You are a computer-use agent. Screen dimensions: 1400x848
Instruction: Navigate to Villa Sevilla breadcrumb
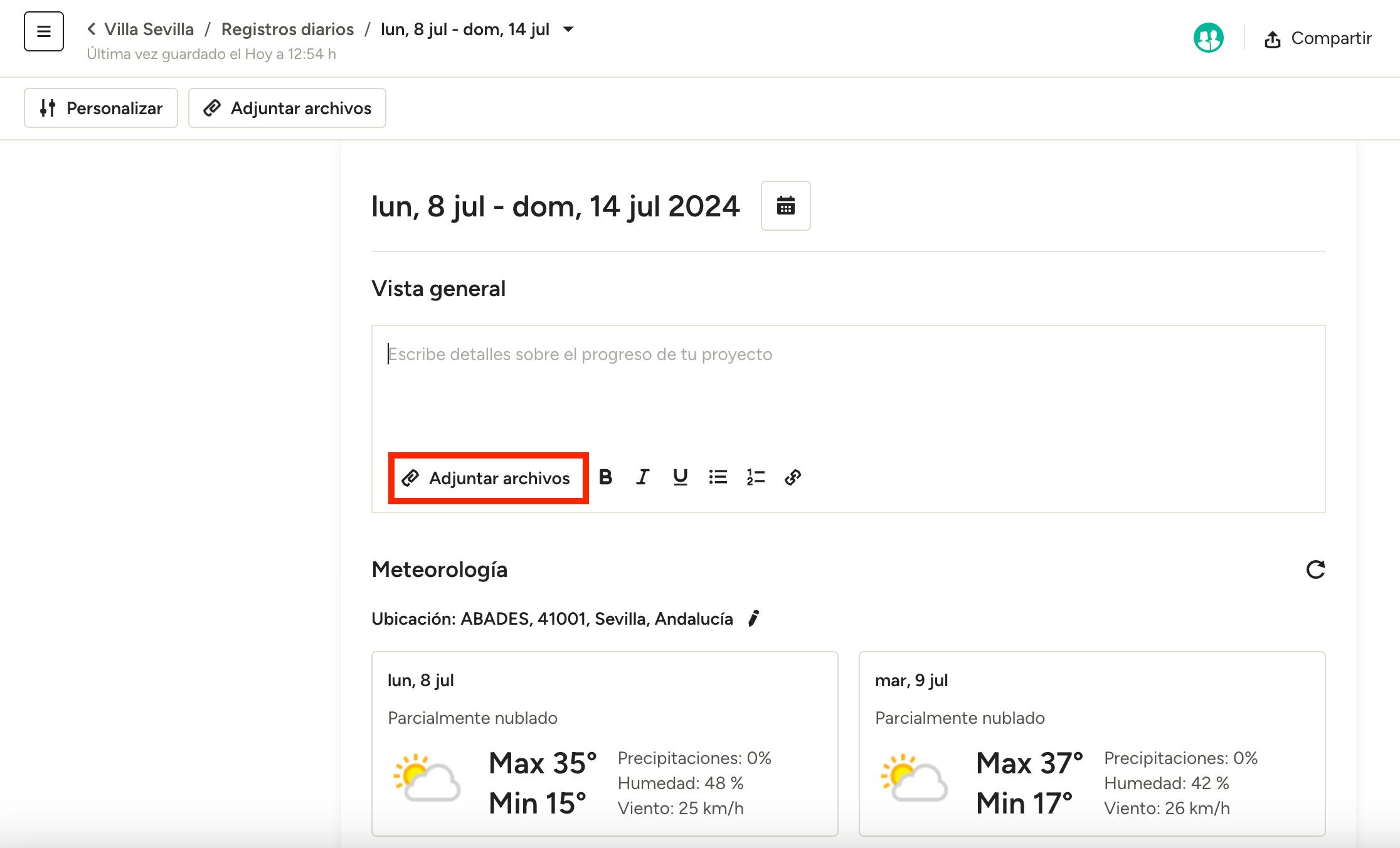[x=149, y=29]
